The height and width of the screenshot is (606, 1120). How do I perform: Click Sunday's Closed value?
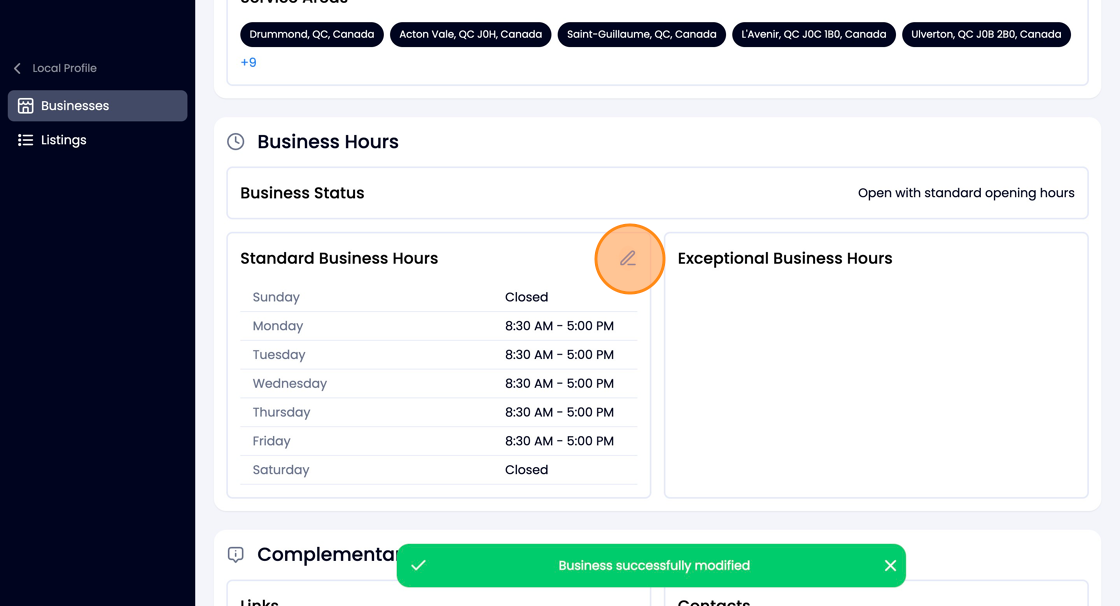pyautogui.click(x=526, y=297)
